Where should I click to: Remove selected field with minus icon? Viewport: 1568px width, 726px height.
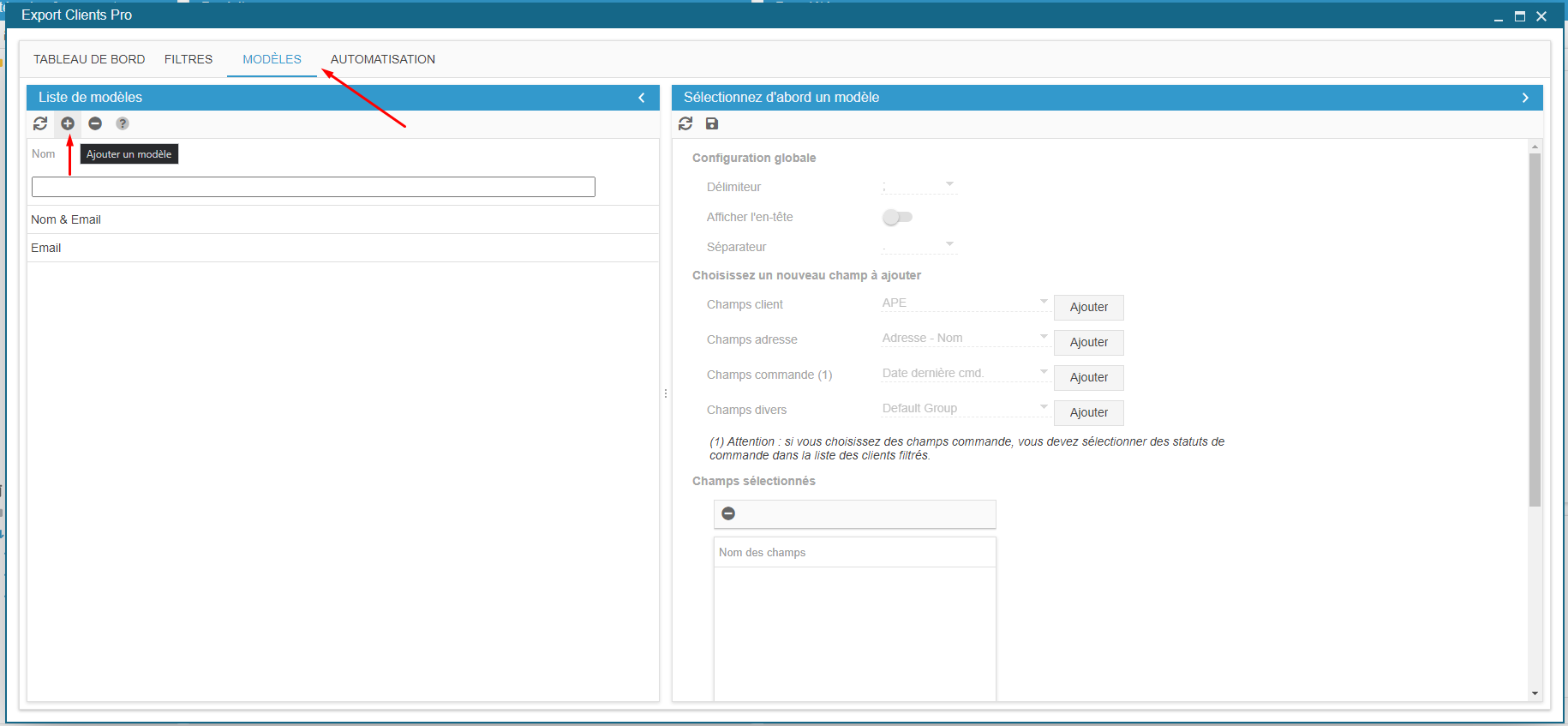tap(728, 513)
